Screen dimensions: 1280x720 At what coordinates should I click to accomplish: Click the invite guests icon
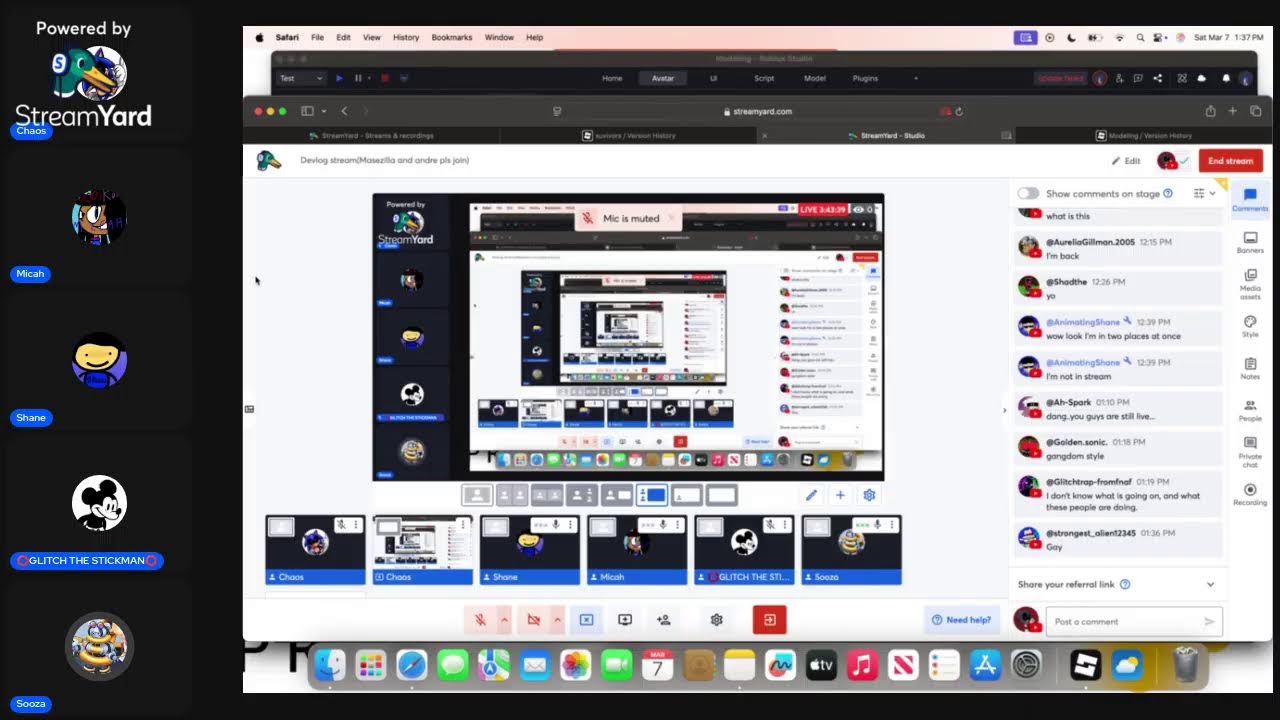[x=663, y=620]
